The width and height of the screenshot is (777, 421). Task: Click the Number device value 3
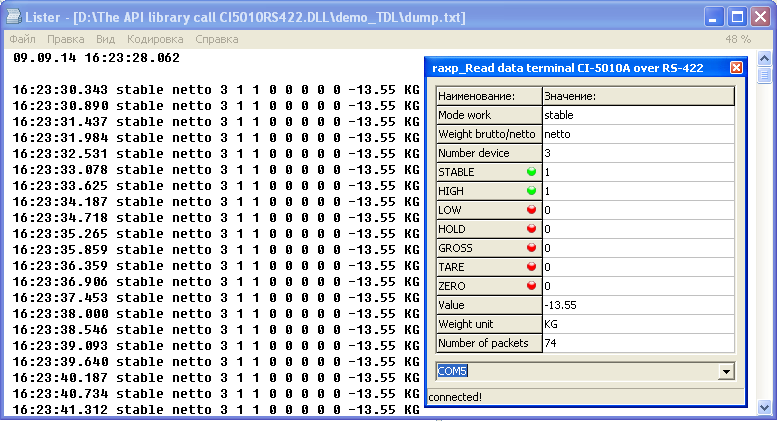[638, 153]
